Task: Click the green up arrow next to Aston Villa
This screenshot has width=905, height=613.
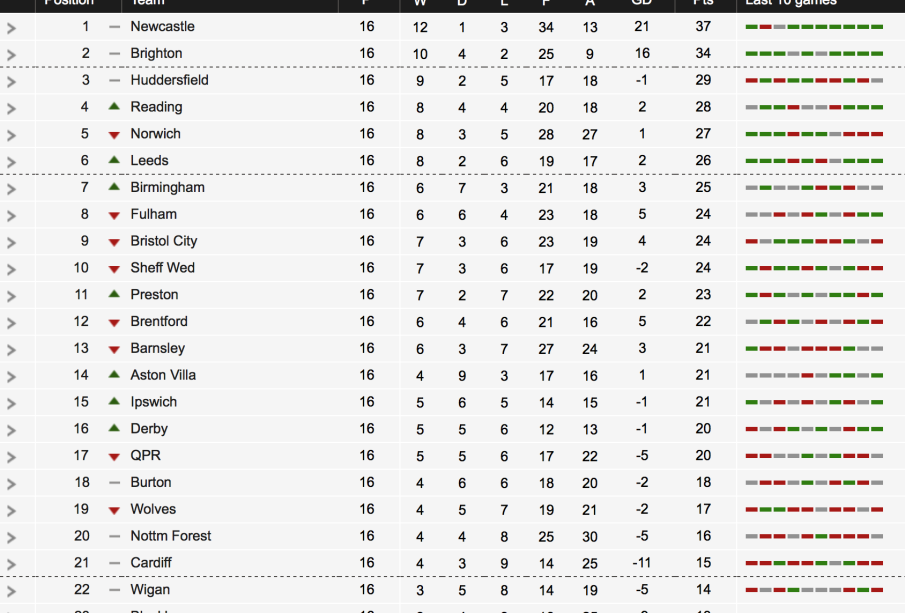Action: click(114, 375)
